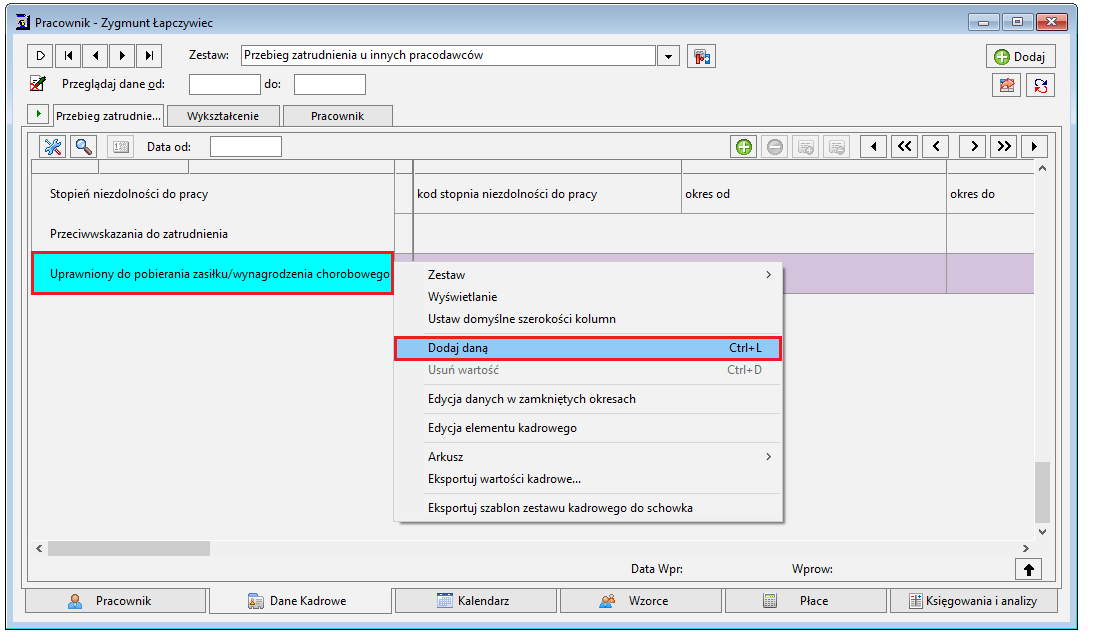Viewport: 1097px width, 644px height.
Task: Click the icon right of Zestaw dropdown
Action: coord(701,56)
